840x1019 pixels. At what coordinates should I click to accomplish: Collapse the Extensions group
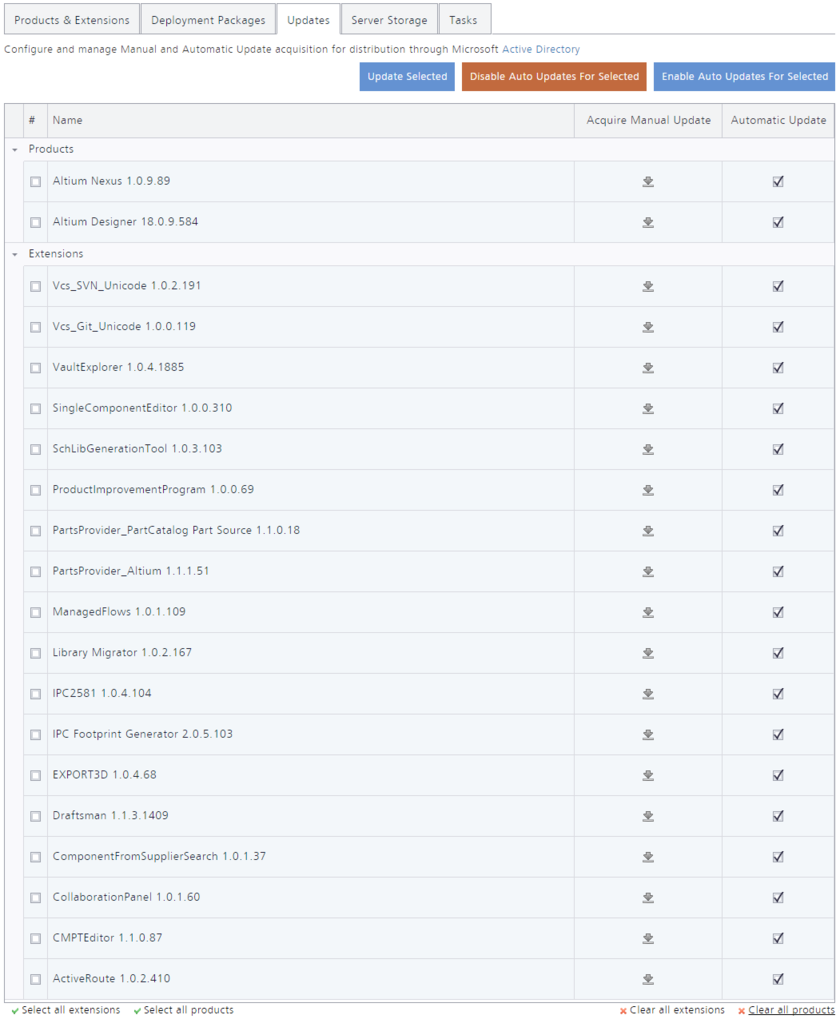point(14,253)
